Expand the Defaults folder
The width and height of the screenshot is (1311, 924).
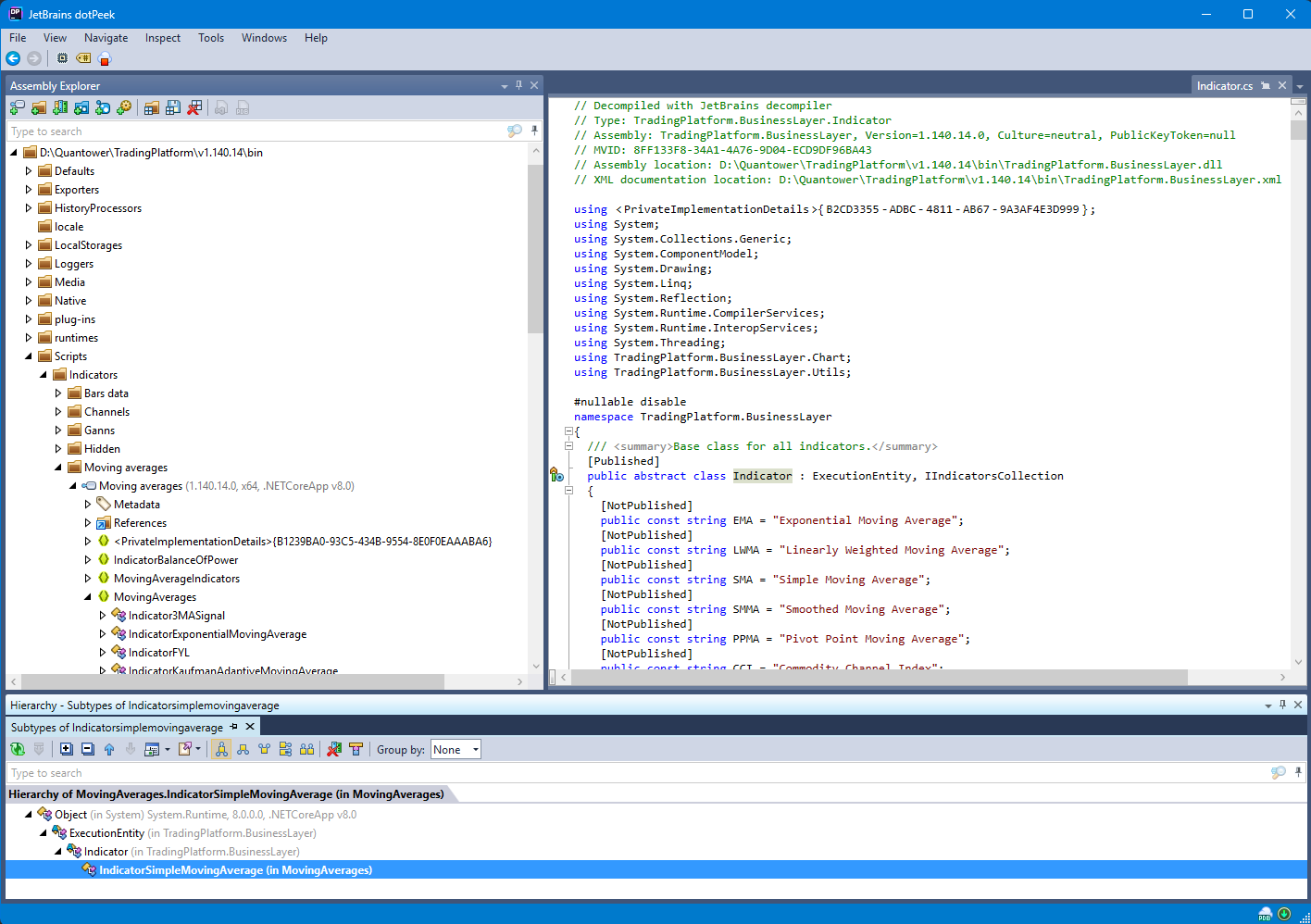29,171
